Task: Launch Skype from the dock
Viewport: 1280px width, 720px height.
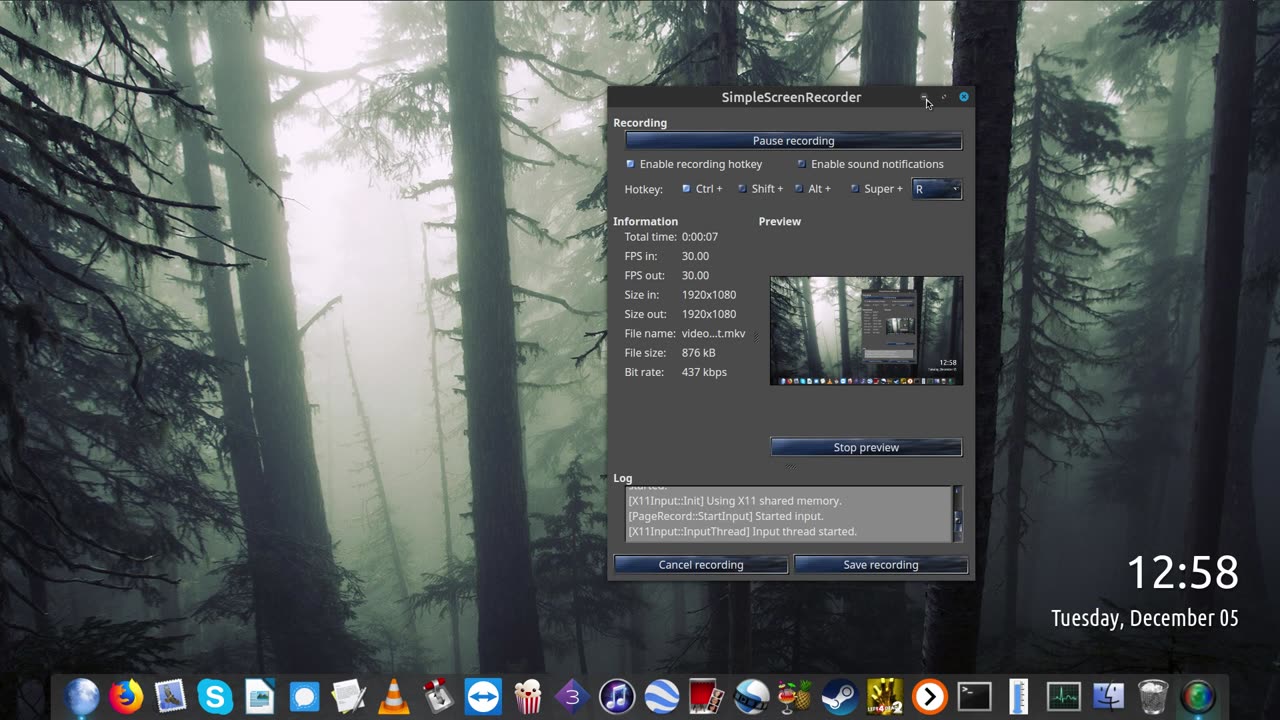Action: coord(216,696)
